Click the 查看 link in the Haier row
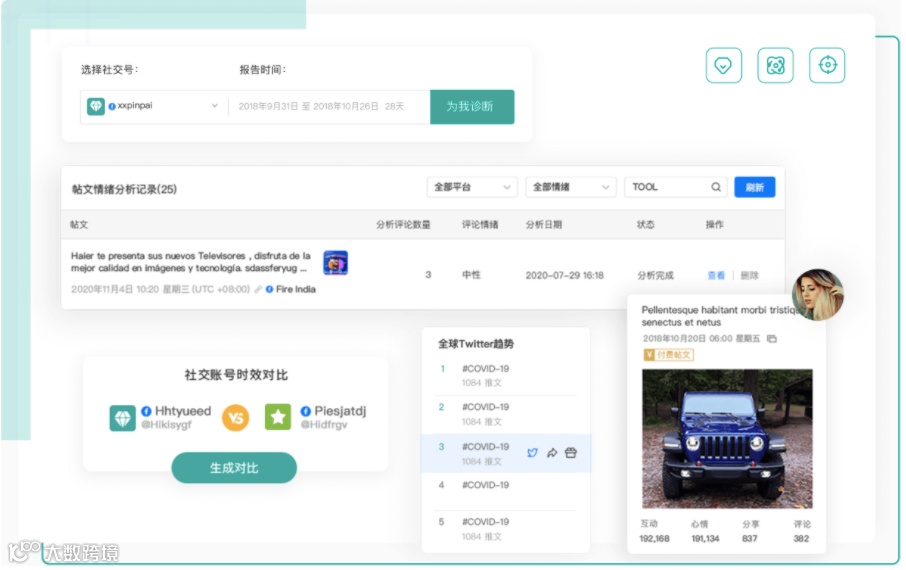 [x=716, y=276]
